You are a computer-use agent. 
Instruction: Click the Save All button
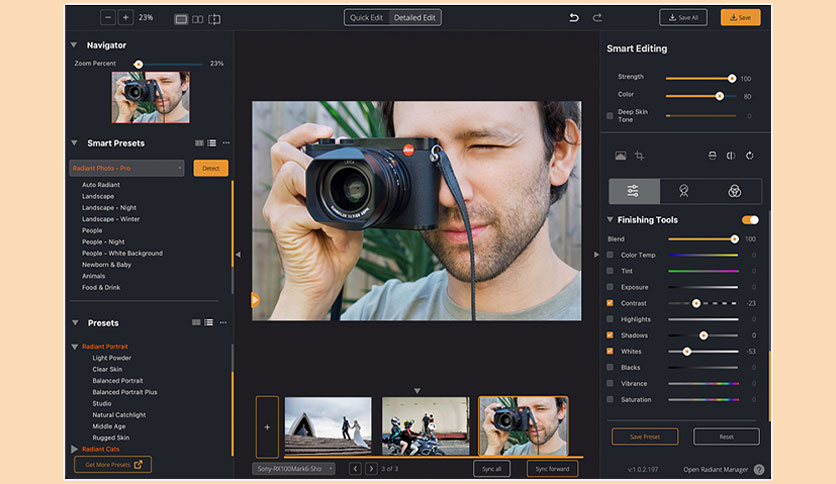pyautogui.click(x=684, y=18)
